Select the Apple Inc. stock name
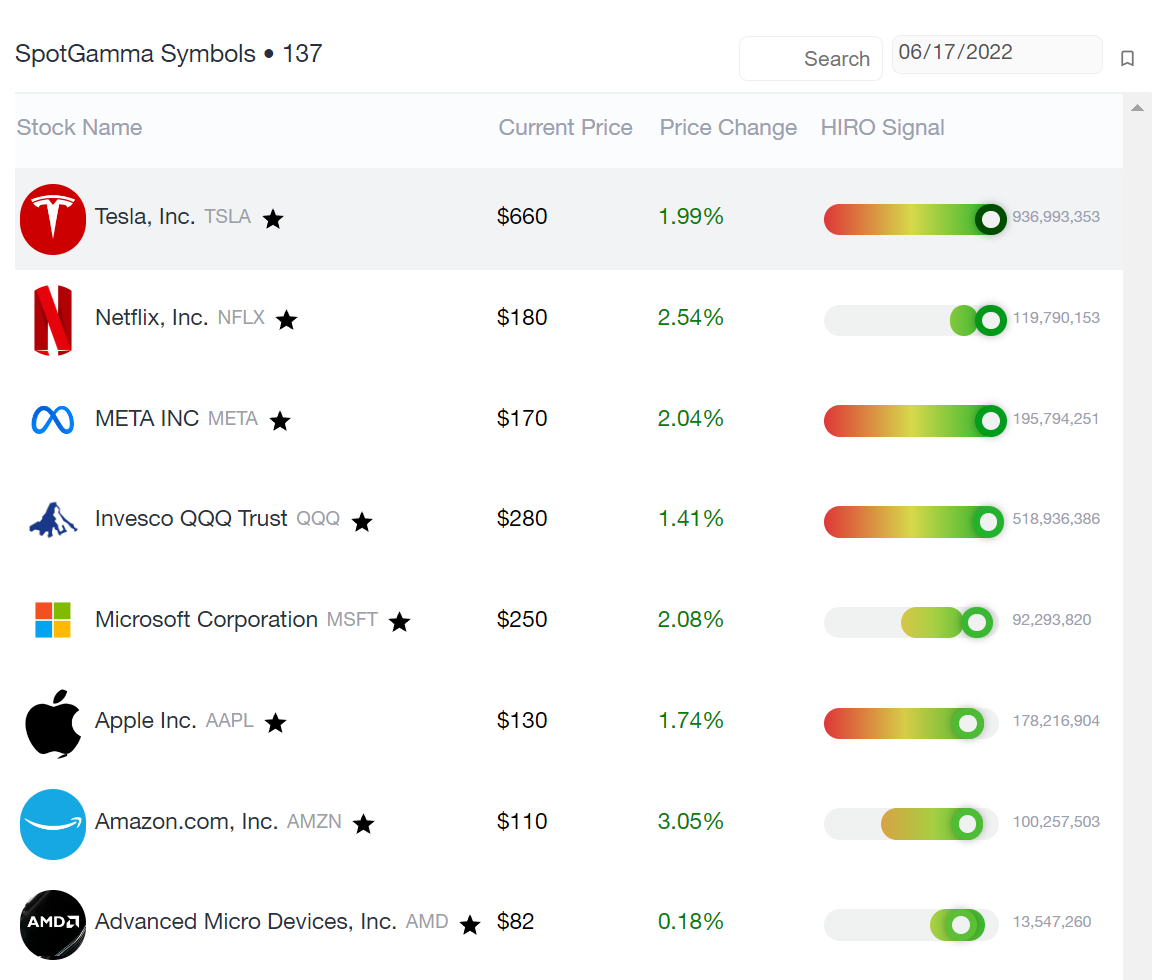1156x980 pixels. (146, 720)
